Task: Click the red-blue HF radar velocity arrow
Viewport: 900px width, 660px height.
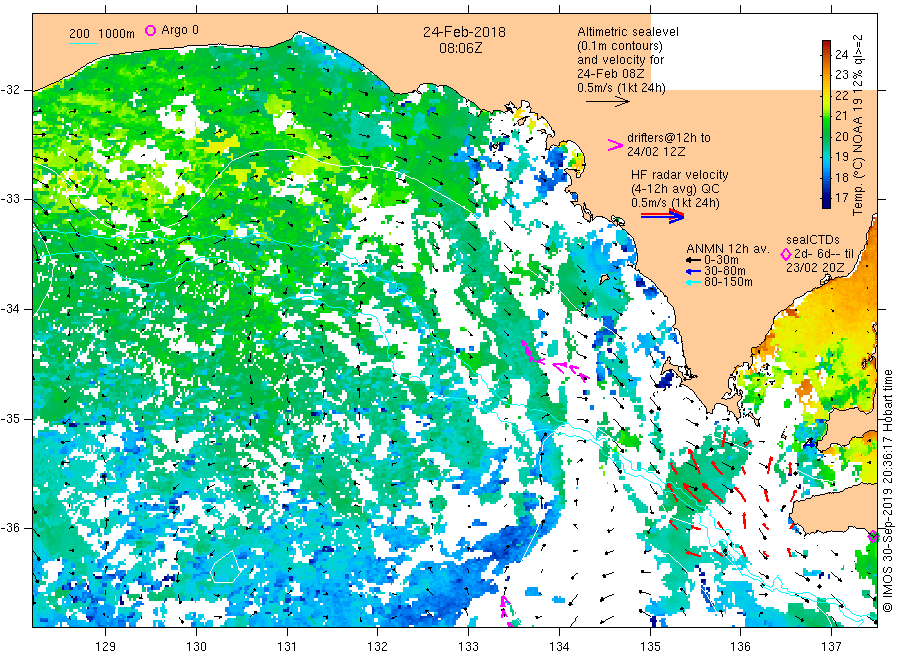Action: 663,216
